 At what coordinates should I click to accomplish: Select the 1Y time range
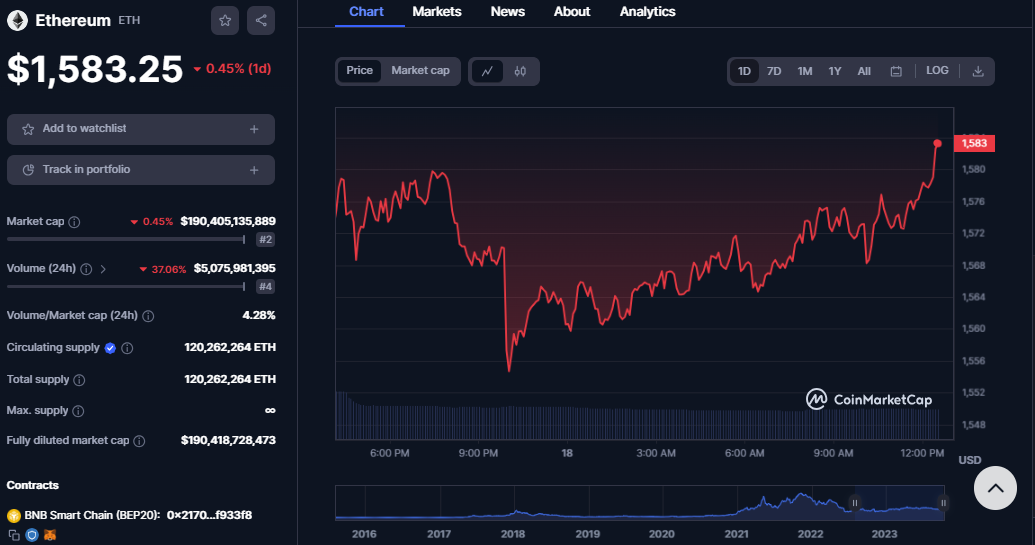coord(834,71)
